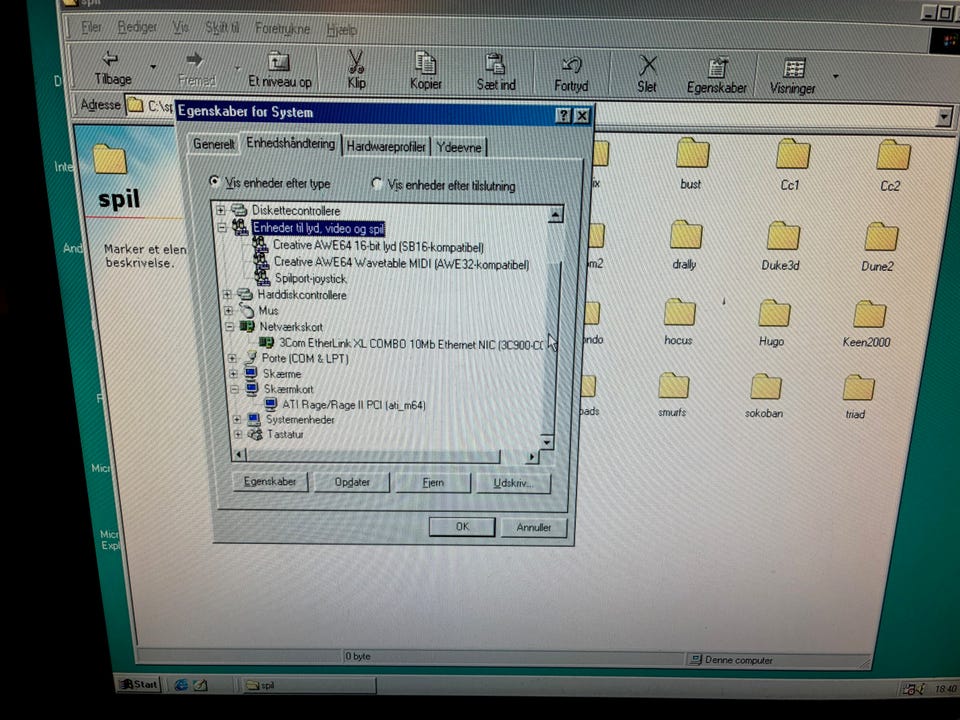Expand the Mus tree node
This screenshot has width=960, height=720.
point(228,310)
